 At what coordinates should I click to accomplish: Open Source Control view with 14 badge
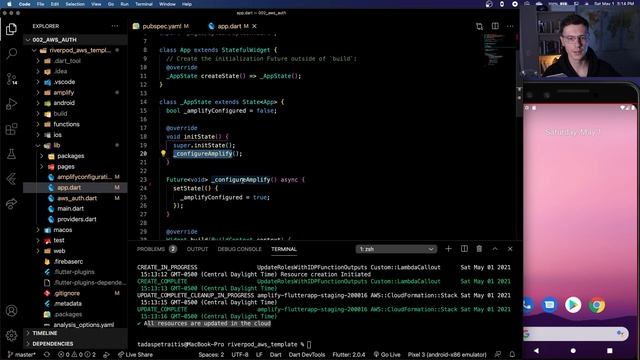tap(11, 78)
